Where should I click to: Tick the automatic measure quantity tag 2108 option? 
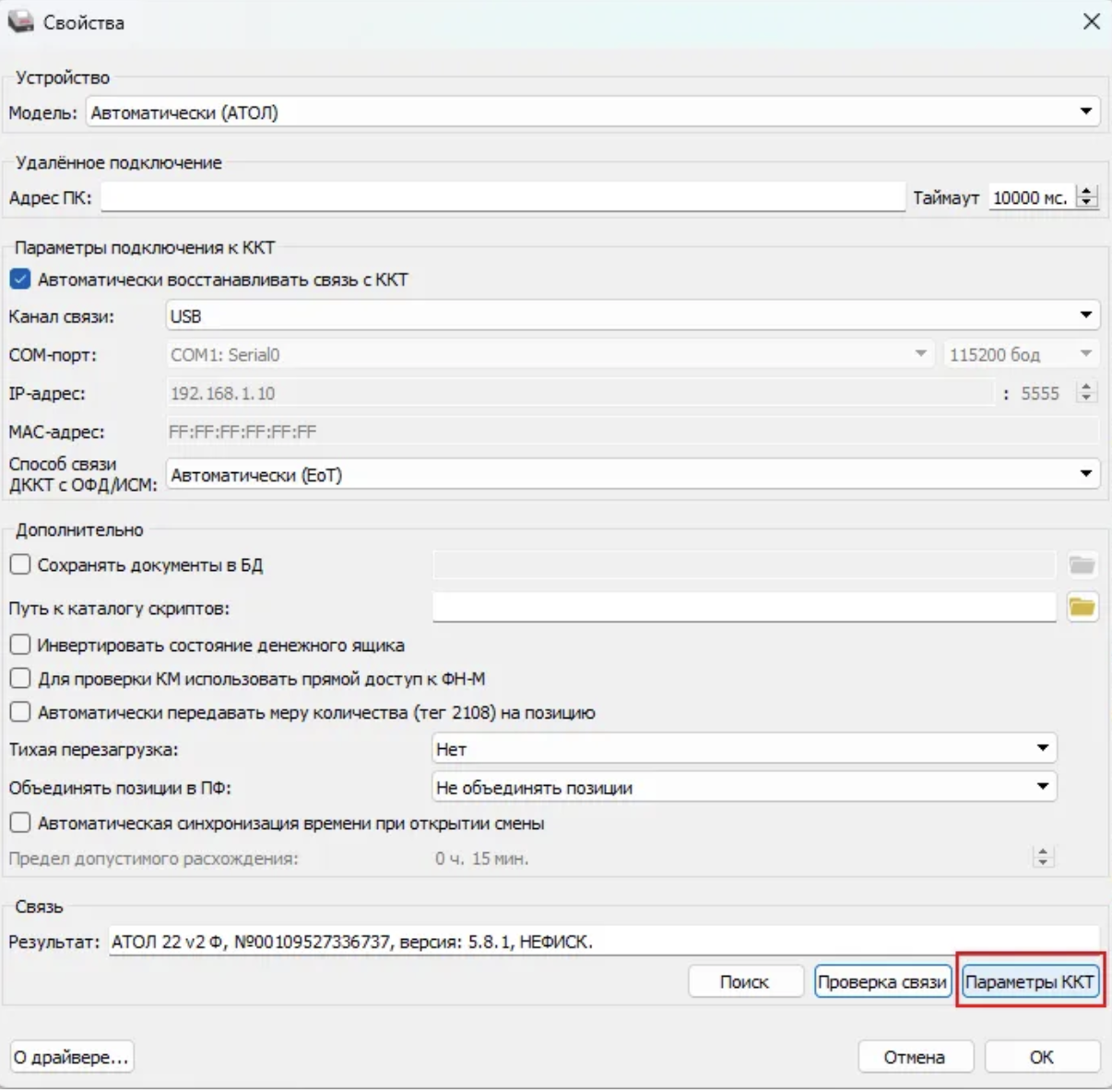coord(20,712)
